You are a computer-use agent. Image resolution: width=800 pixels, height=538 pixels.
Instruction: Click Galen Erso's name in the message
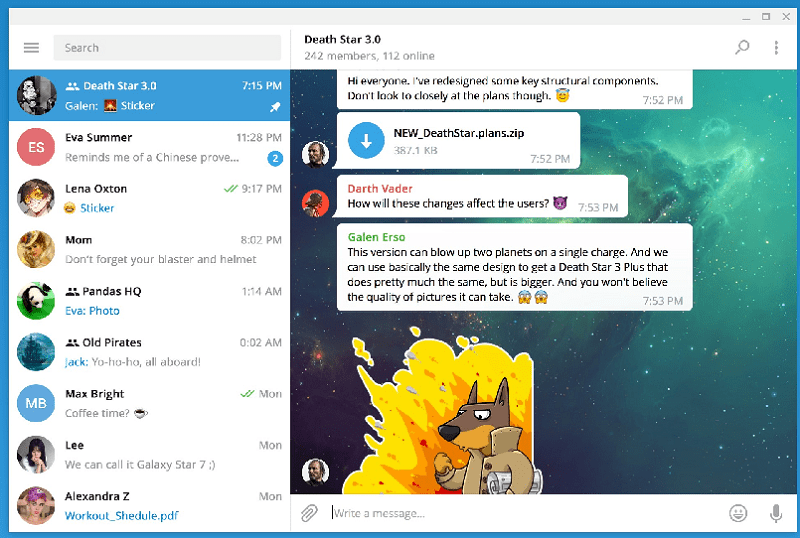pyautogui.click(x=378, y=237)
